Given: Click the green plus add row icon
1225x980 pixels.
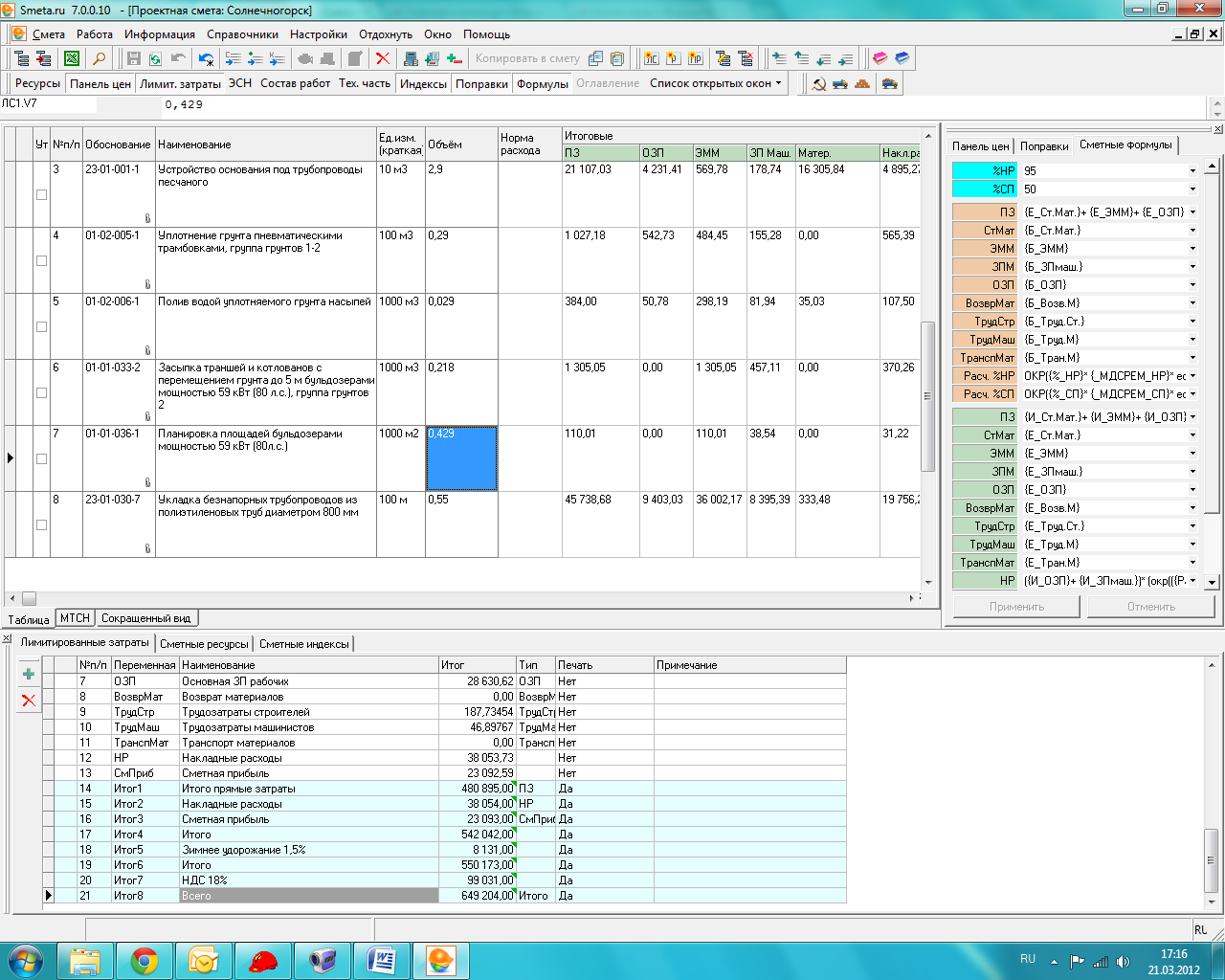Looking at the screenshot, I should click(x=29, y=674).
